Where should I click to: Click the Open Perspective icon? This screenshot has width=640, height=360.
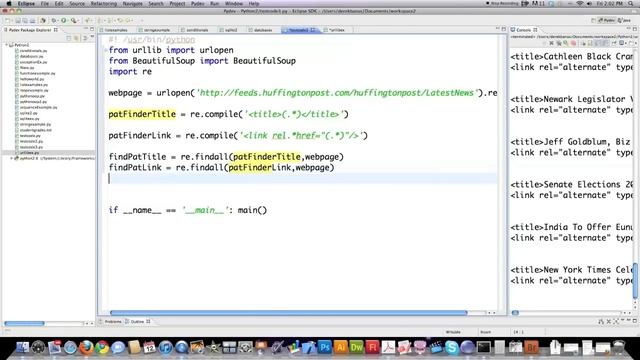(x=593, y=20)
